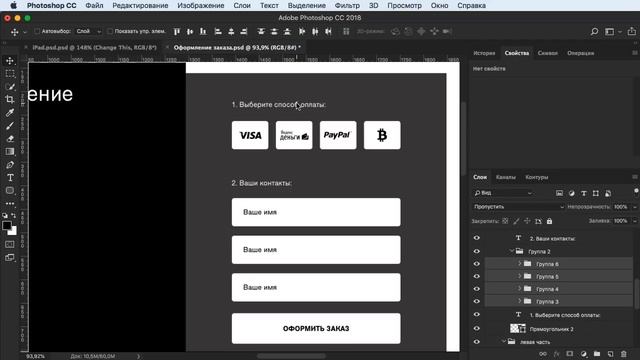640x360 pixels.
Task: Toggle layer filtering switch on
Action: [636, 192]
